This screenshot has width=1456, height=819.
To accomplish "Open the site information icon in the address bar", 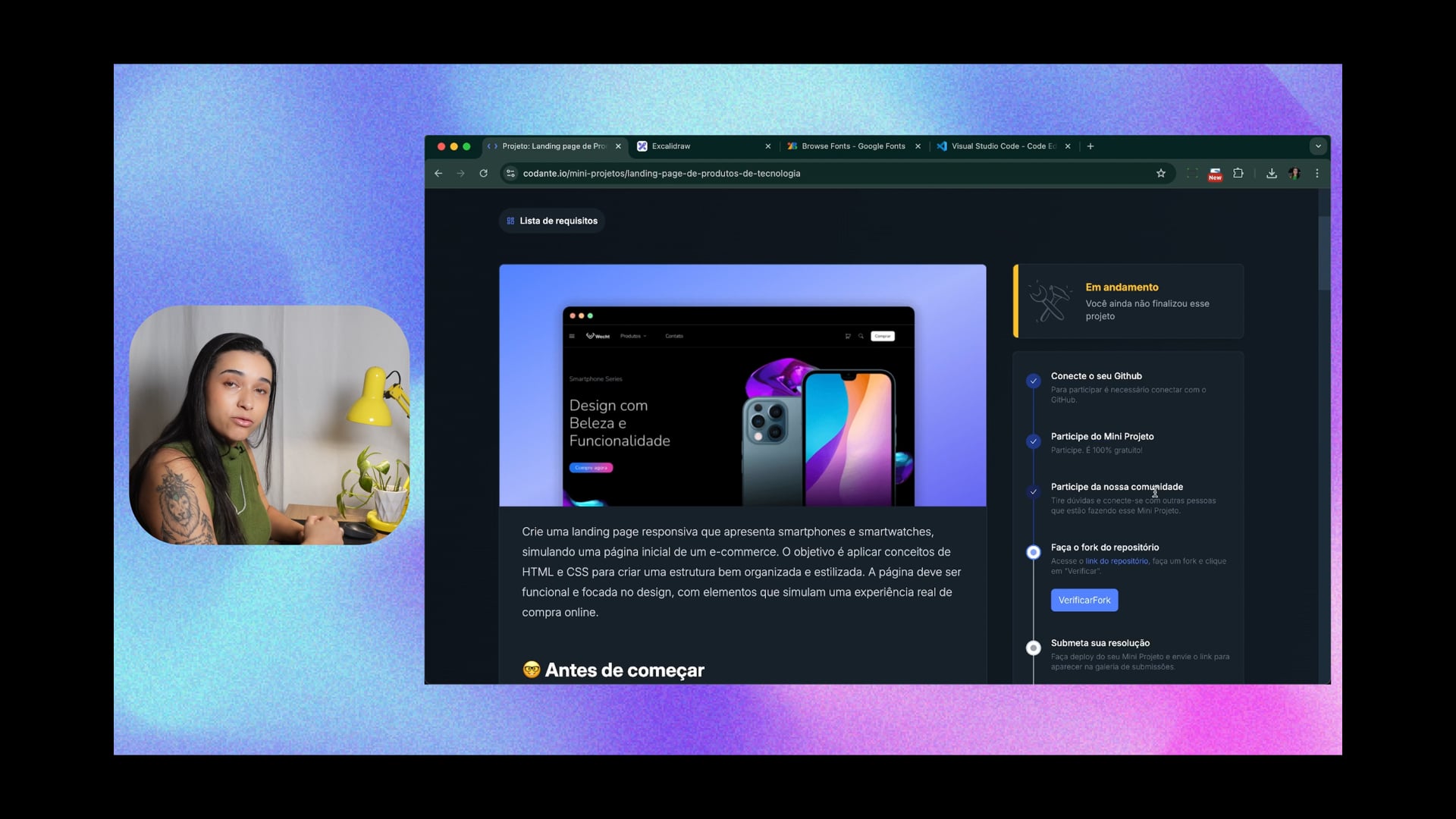I will coord(510,174).
